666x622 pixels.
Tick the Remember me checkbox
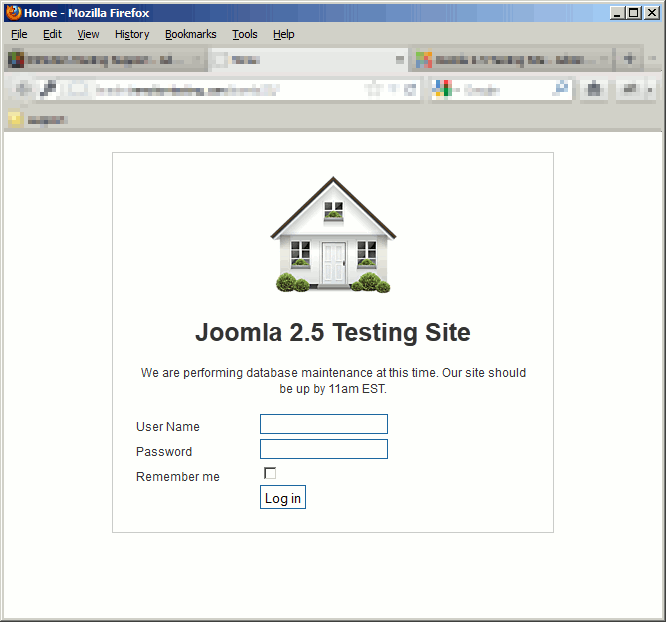pyautogui.click(x=270, y=473)
